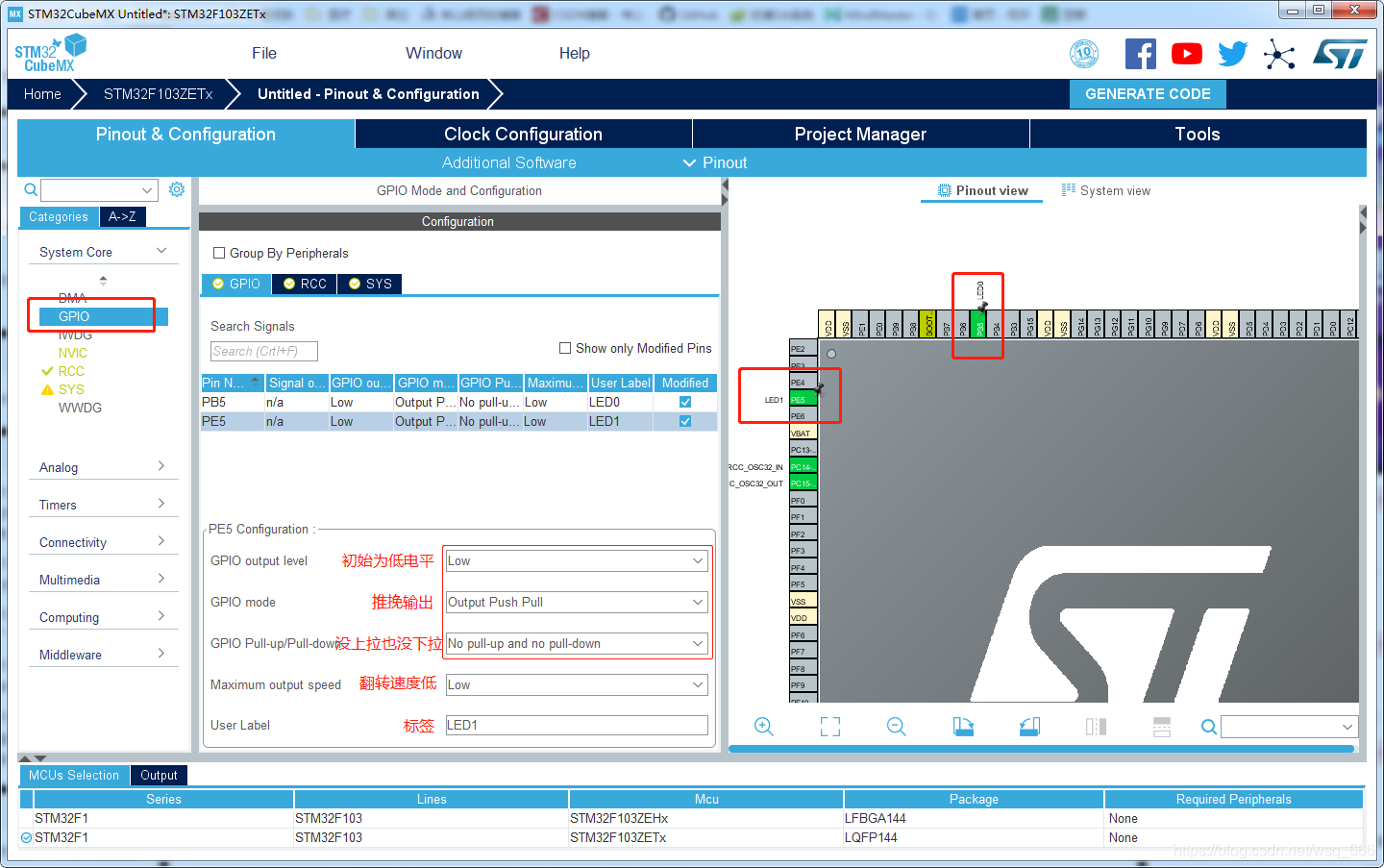Zoom out of the pinout chip view
Screen dimensions: 1384x868
(897, 727)
